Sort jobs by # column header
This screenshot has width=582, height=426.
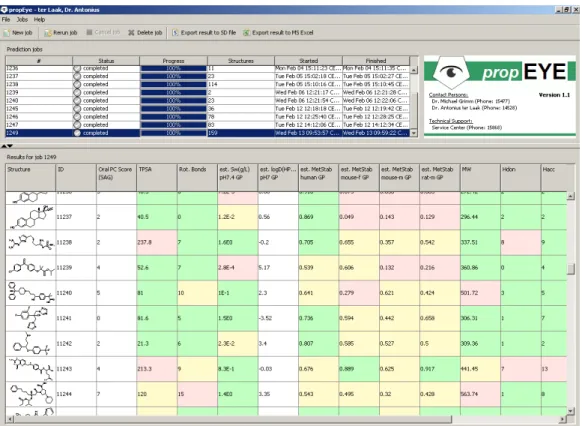click(39, 61)
